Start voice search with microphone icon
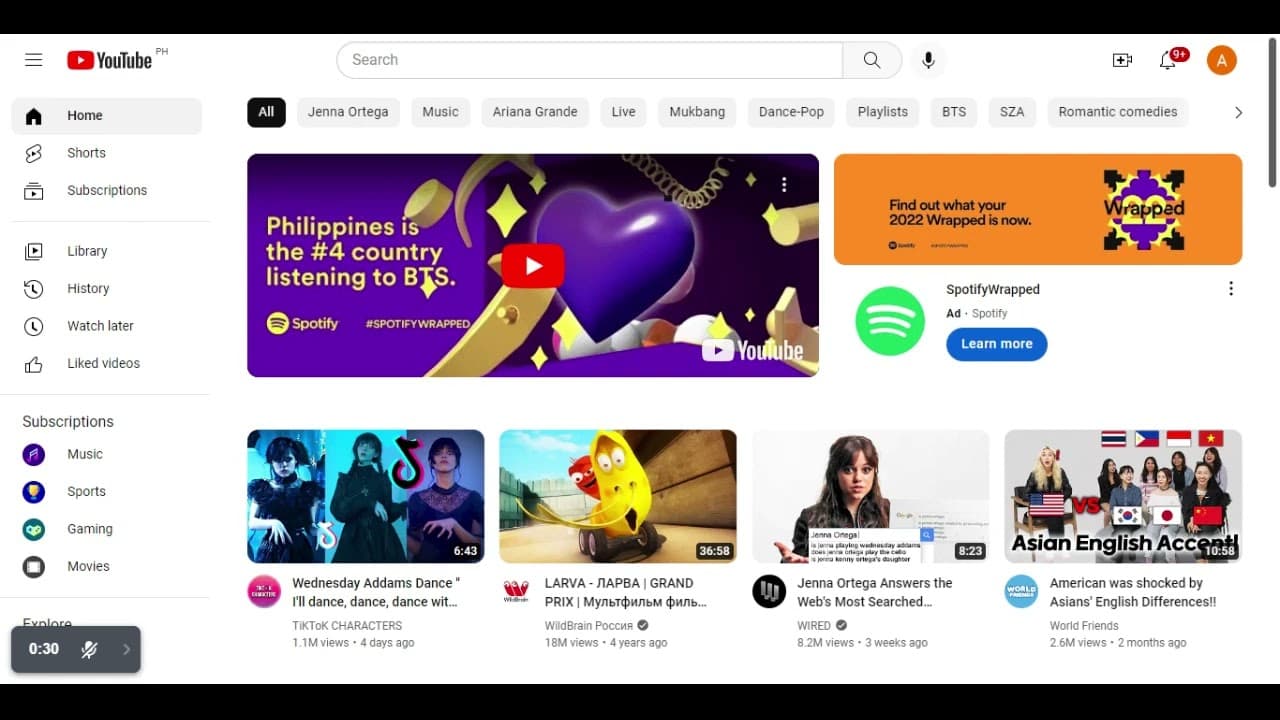 pos(928,60)
